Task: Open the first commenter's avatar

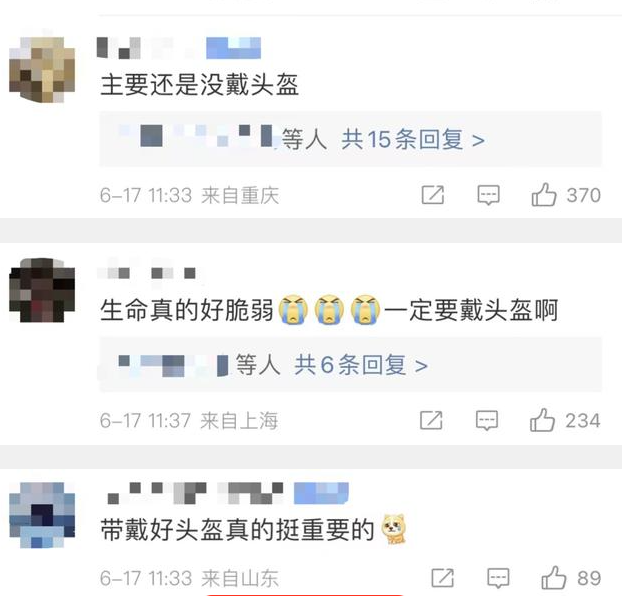Action: point(42,70)
